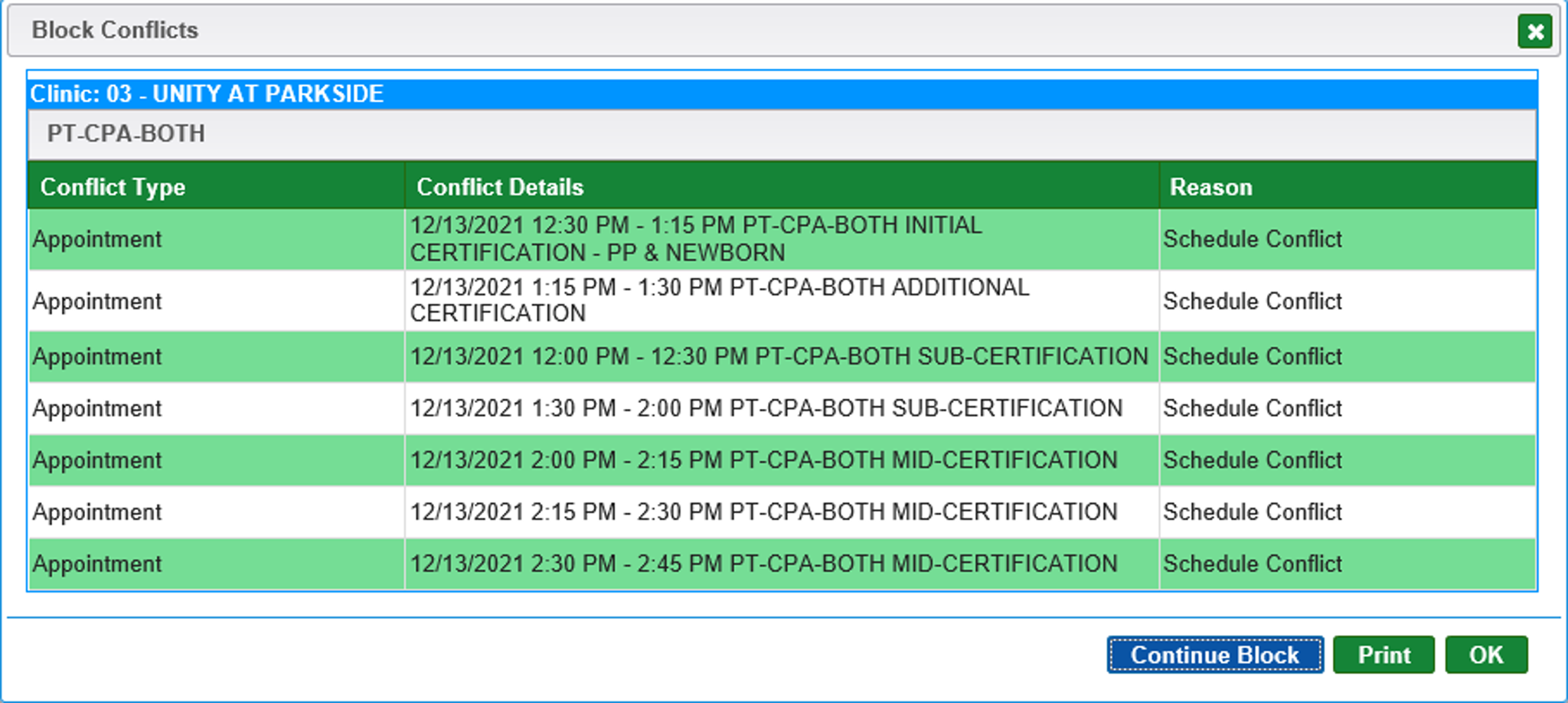
Task: Select the 2:30 PM Mid-Certification conflict row
Action: click(763, 564)
